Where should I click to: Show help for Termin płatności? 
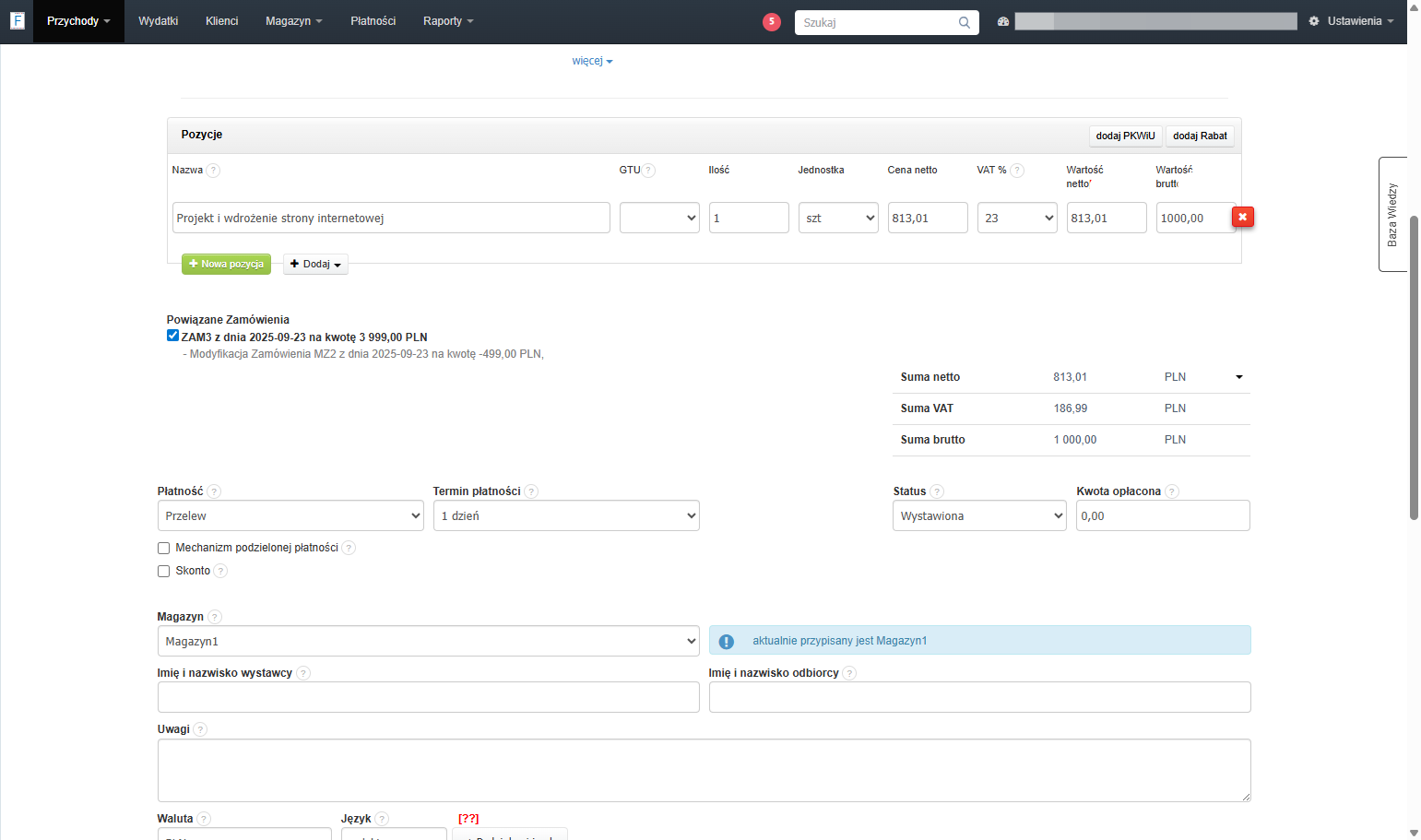531,491
